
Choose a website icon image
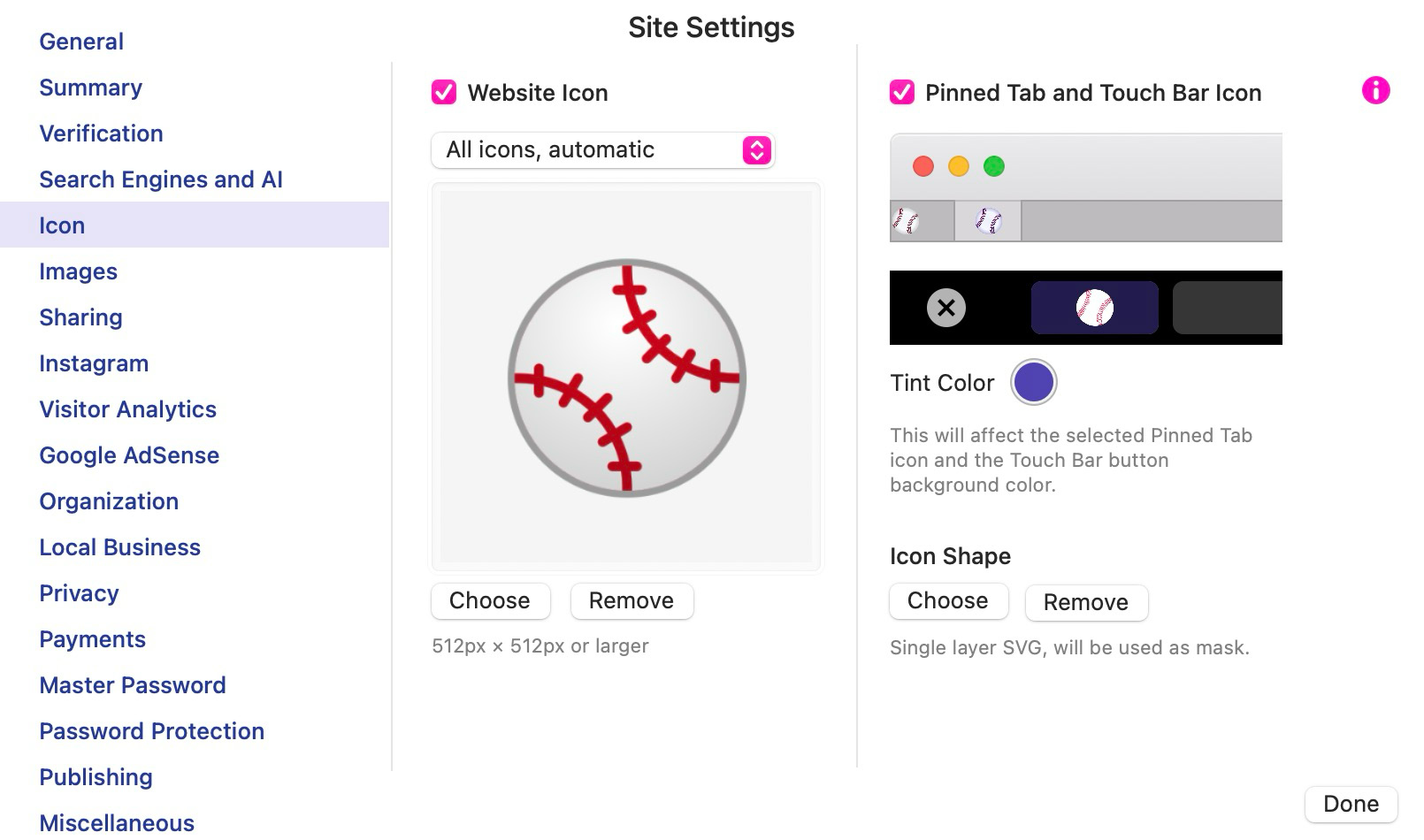click(x=490, y=601)
